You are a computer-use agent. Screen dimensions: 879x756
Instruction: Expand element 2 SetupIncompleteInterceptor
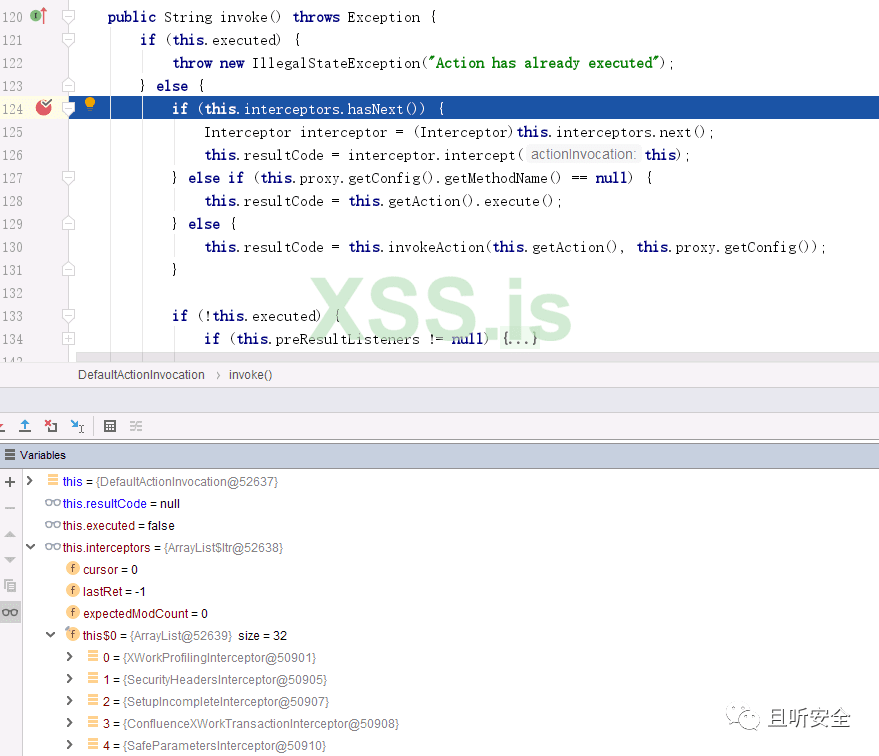point(70,701)
